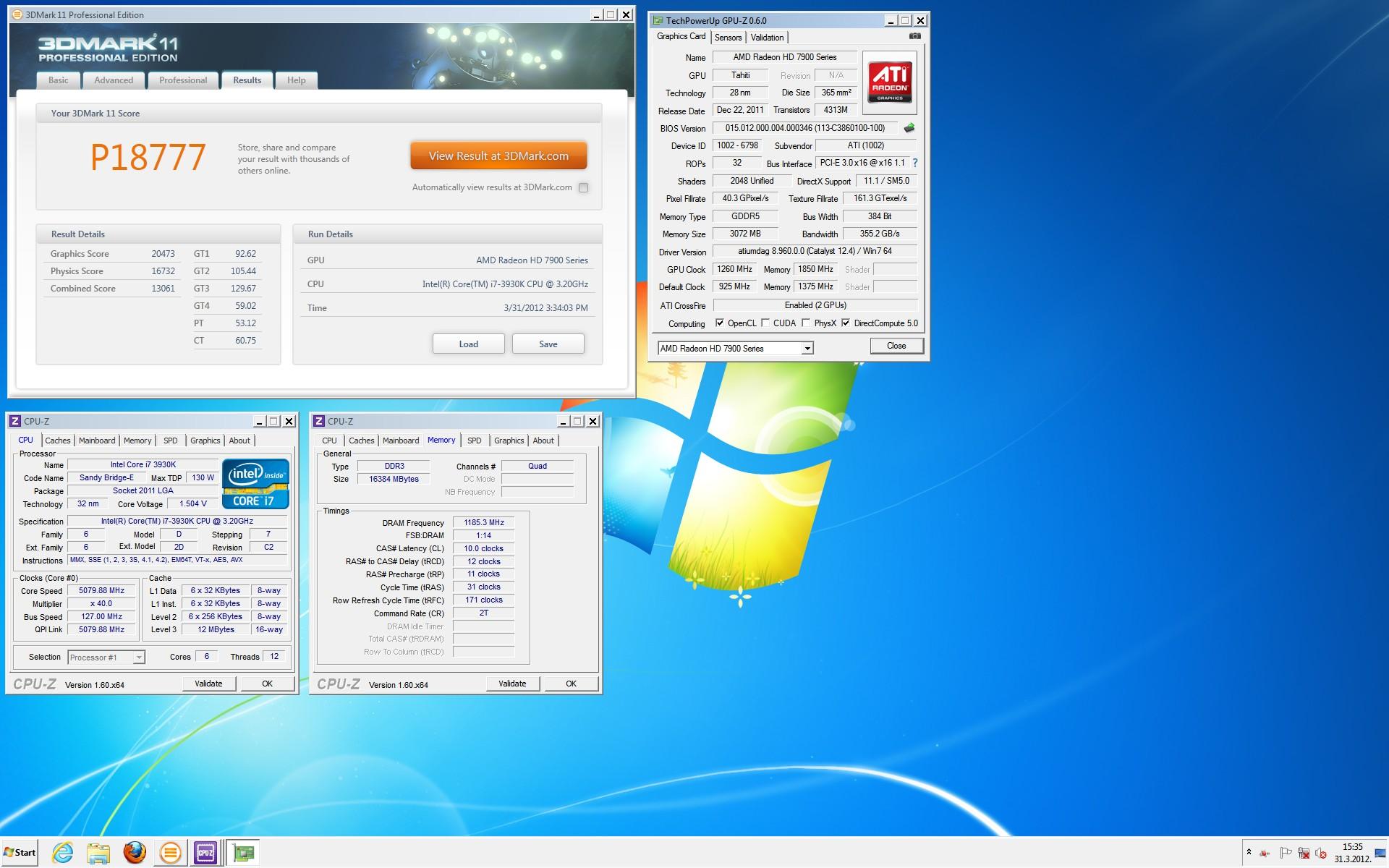Screen dimensions: 1389x868
Task: Toggle Automatically view results at 3DMark.com checkbox
Action: pyautogui.click(x=583, y=187)
